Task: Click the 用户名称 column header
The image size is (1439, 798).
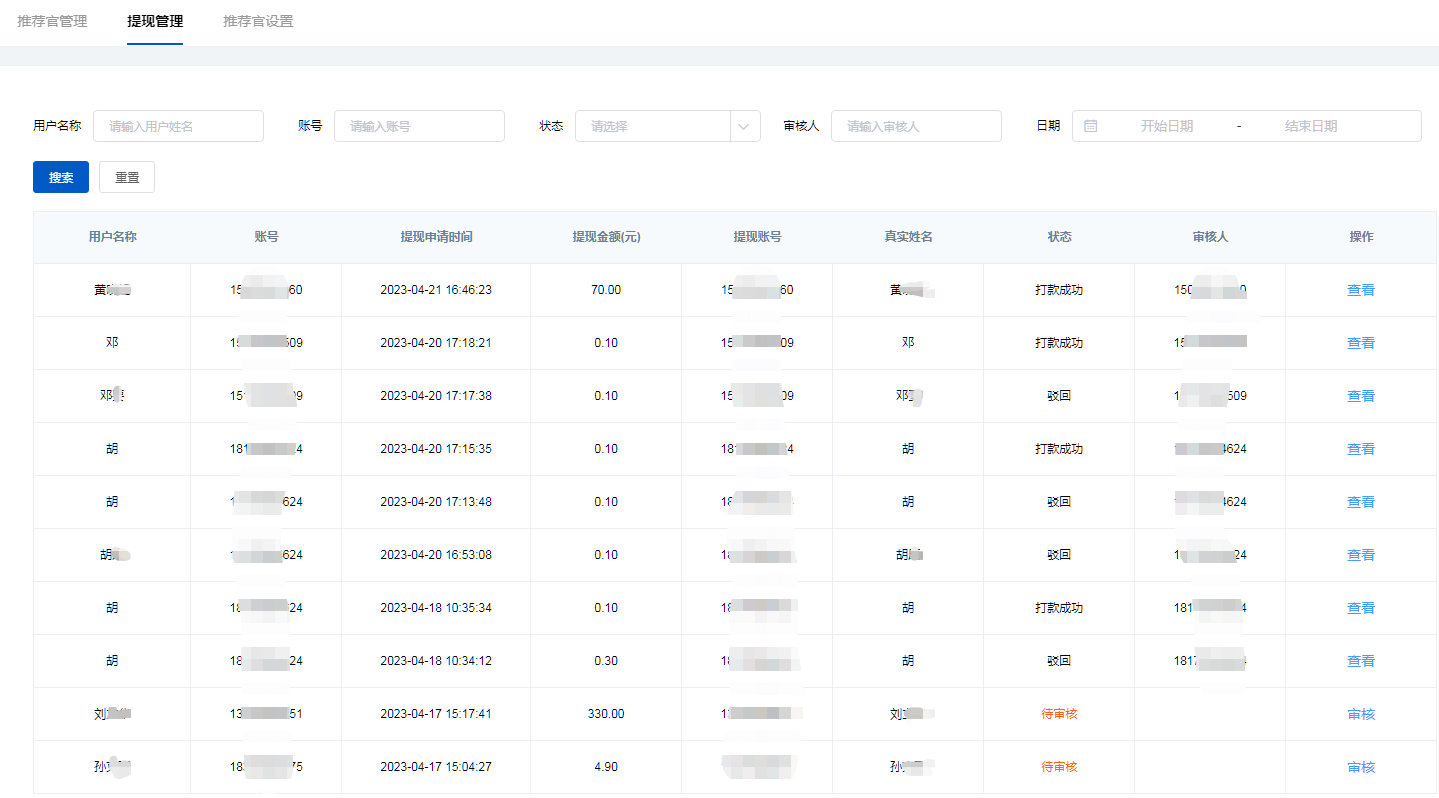Action: point(112,237)
